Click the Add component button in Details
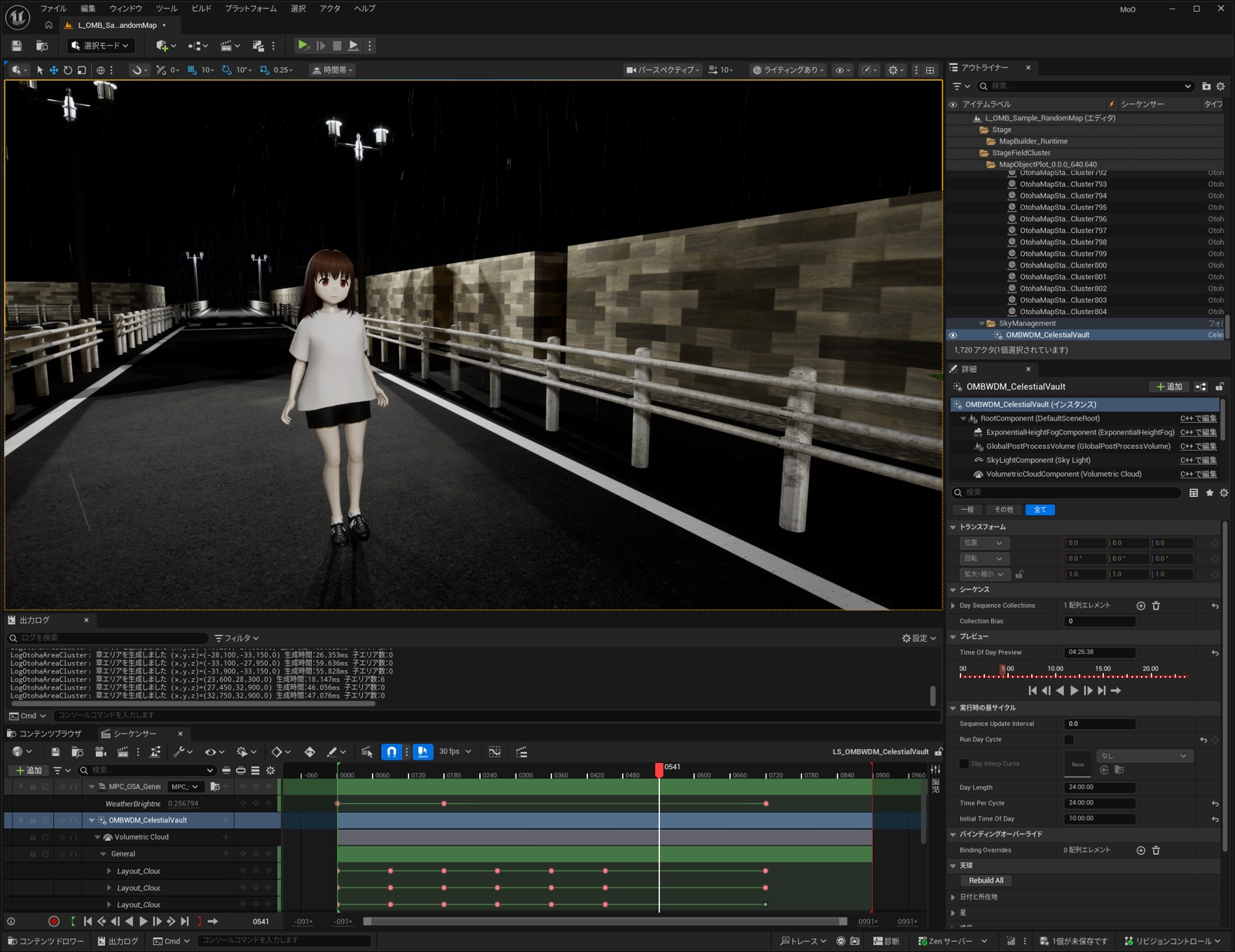 coord(1169,387)
